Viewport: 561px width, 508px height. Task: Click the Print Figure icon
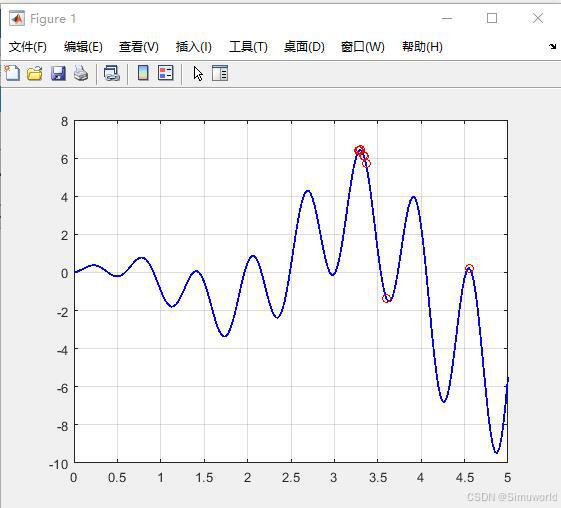(x=81, y=73)
